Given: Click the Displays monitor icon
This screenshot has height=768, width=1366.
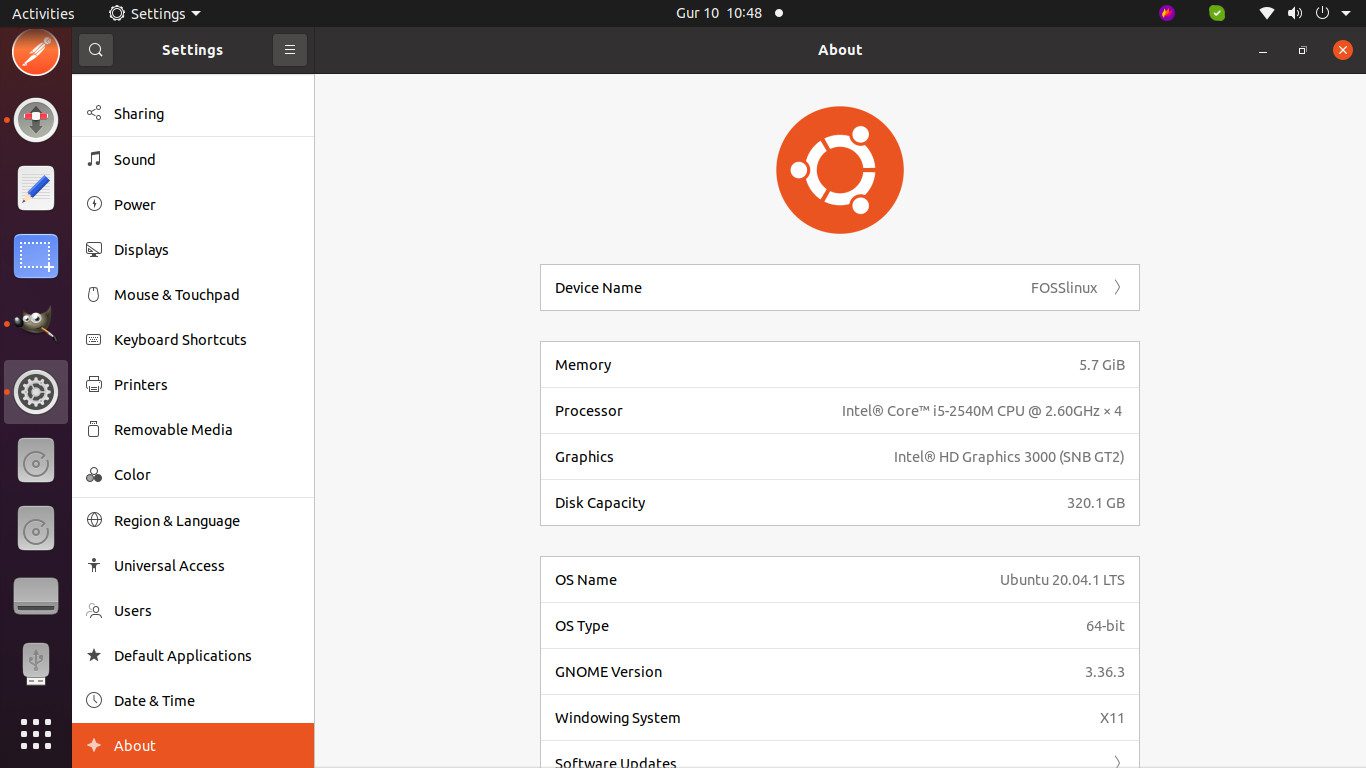Looking at the screenshot, I should coord(94,249).
